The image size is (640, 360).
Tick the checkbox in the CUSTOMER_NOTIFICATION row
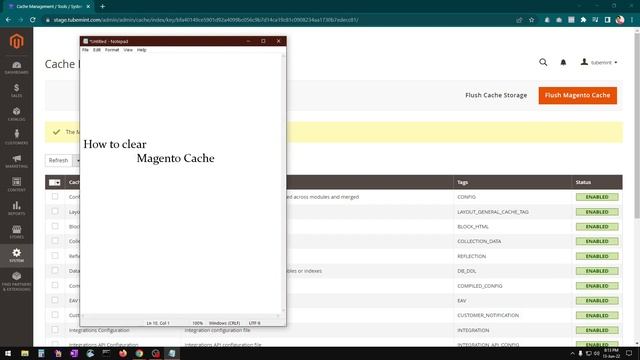coord(55,315)
